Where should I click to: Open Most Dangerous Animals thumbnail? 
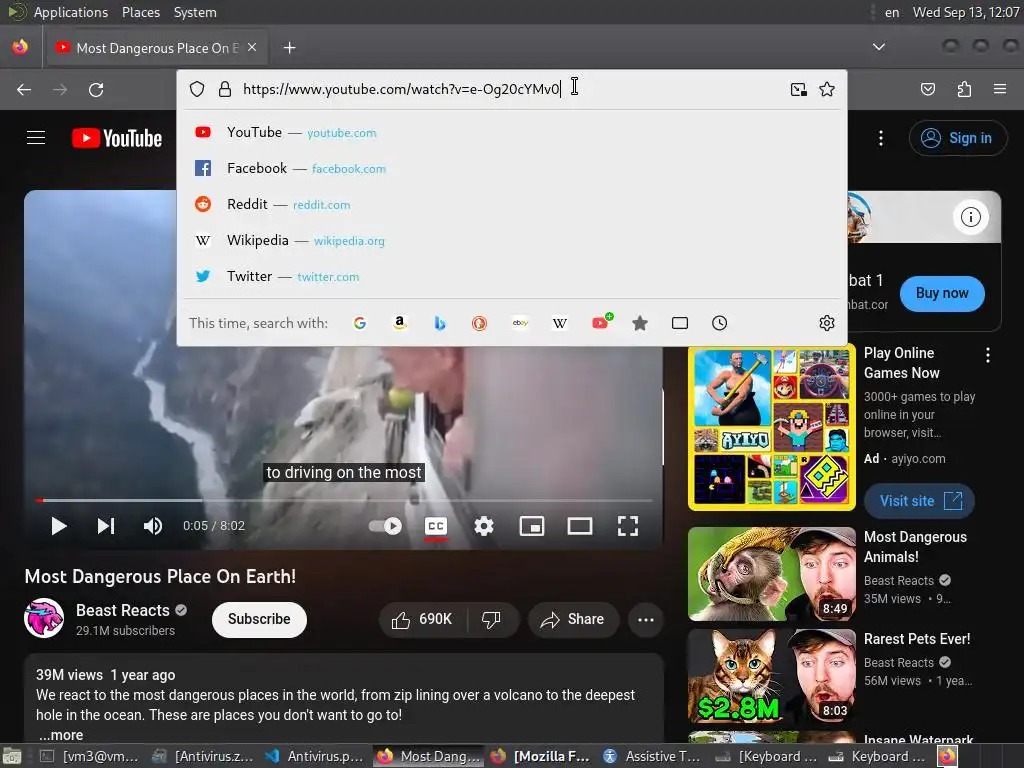click(771, 574)
